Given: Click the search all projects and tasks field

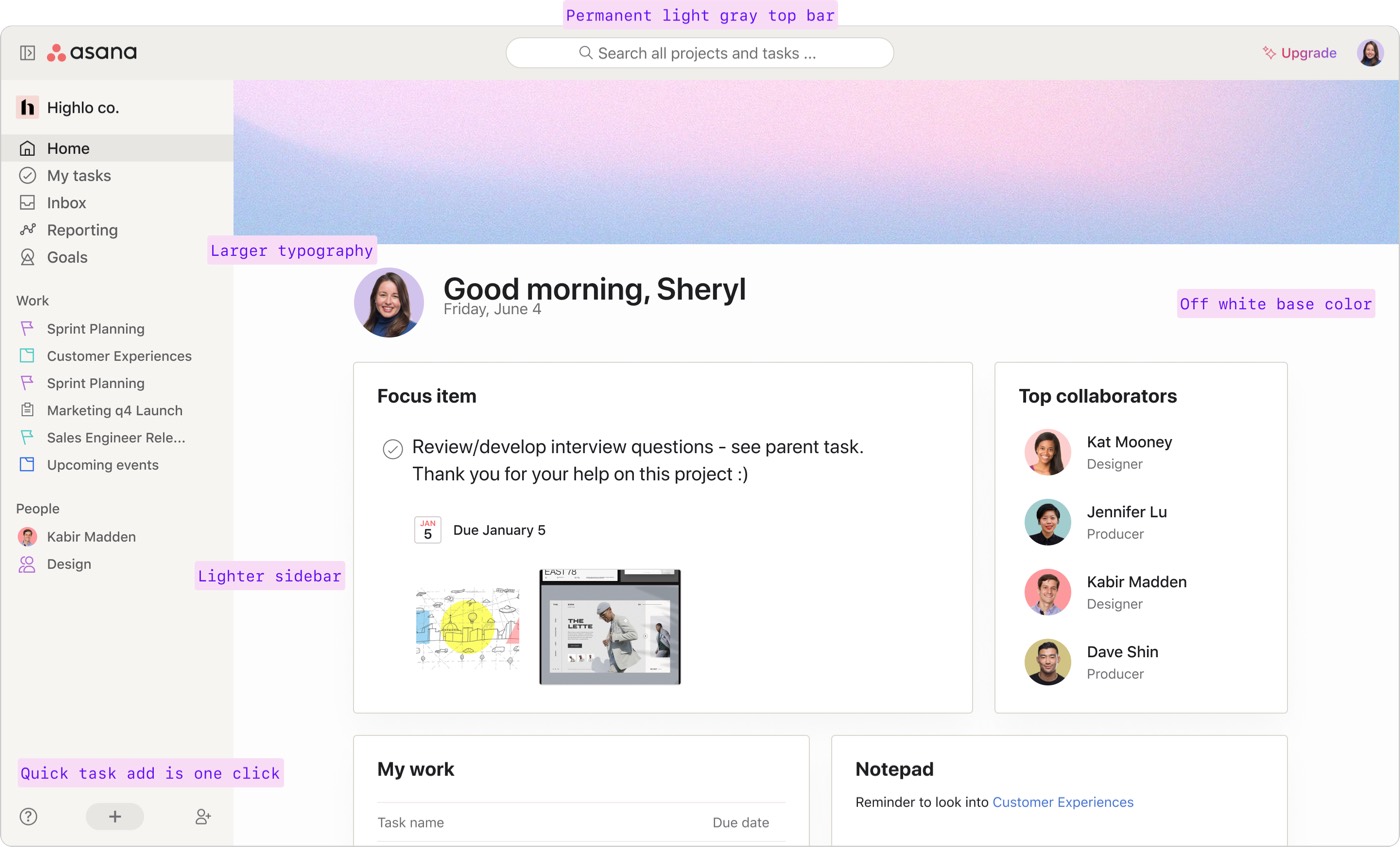Looking at the screenshot, I should [x=699, y=53].
